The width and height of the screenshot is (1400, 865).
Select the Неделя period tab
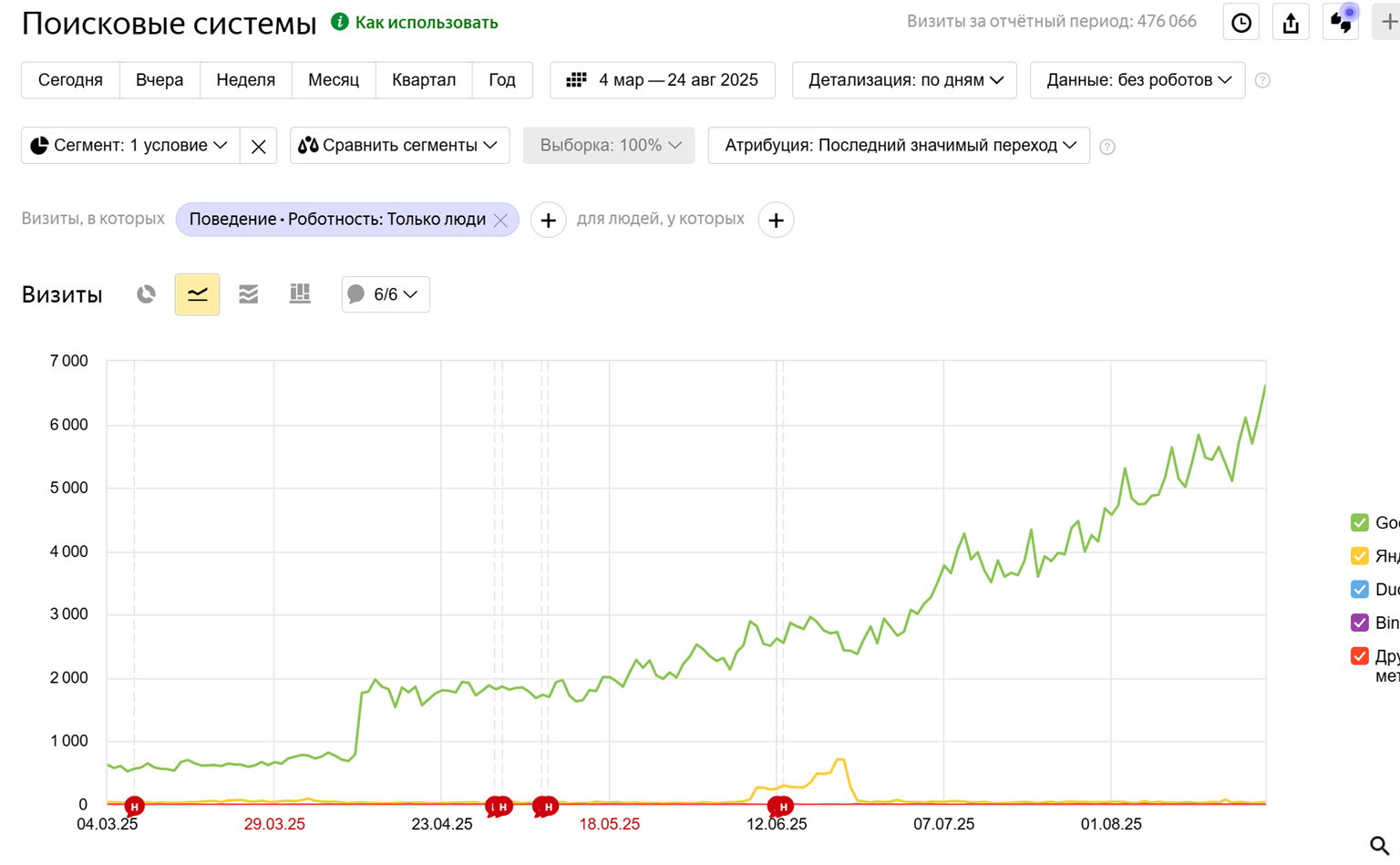[245, 80]
